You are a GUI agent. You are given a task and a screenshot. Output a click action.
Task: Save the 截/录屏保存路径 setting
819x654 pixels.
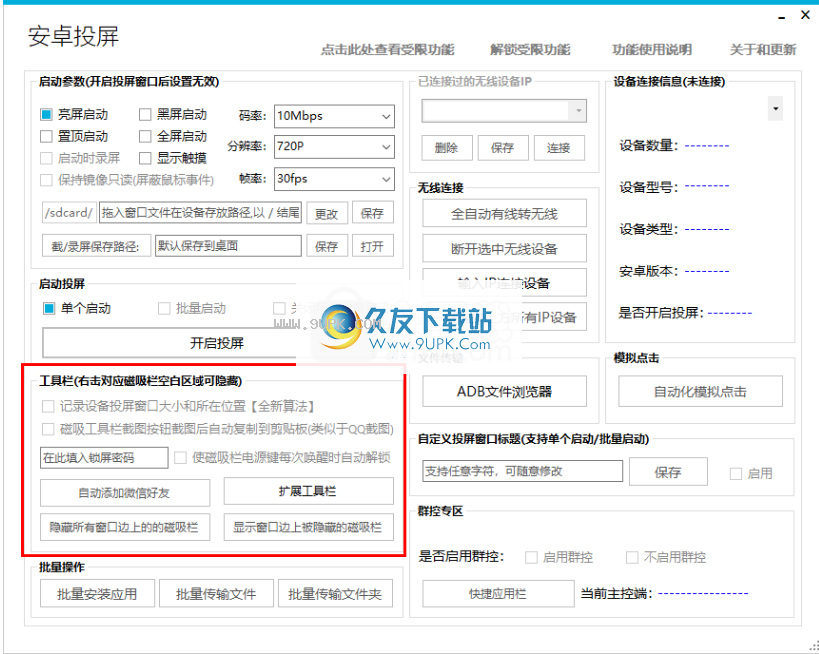tap(327, 246)
